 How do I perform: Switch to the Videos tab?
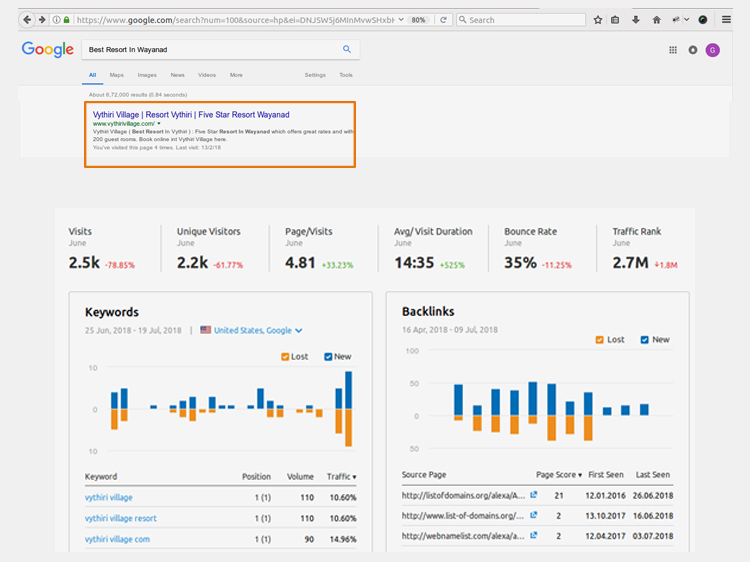(207, 75)
